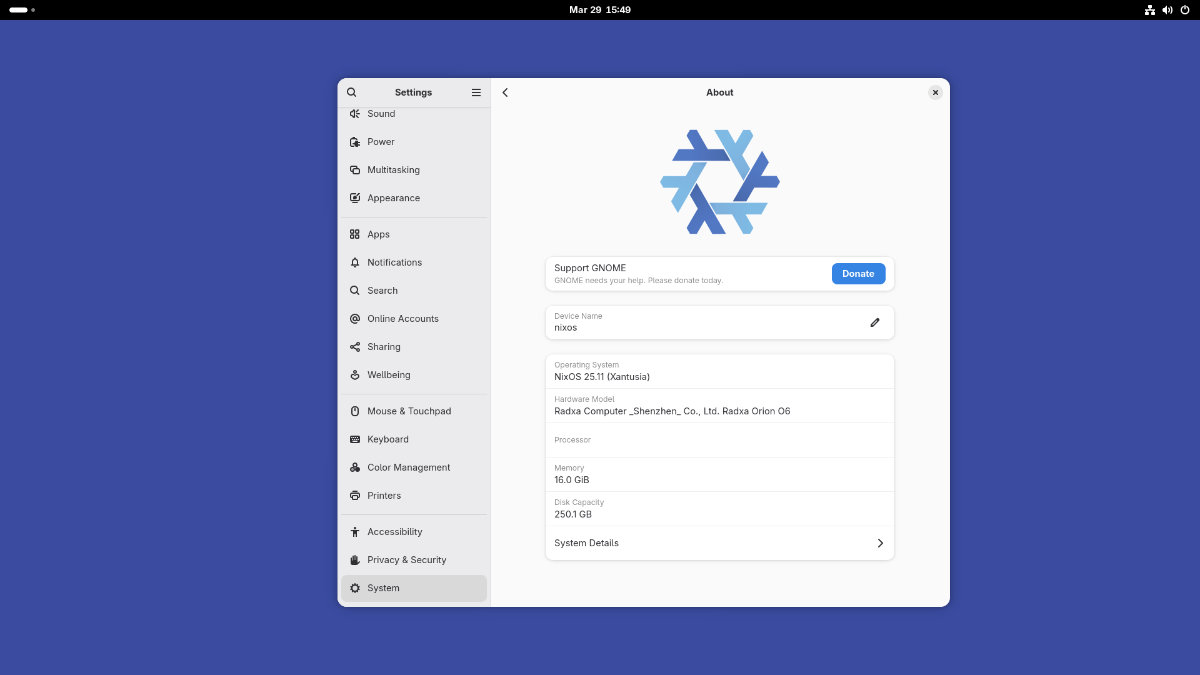Edit device name with pencil icon
Image resolution: width=1200 pixels, height=675 pixels.
pyautogui.click(x=875, y=322)
